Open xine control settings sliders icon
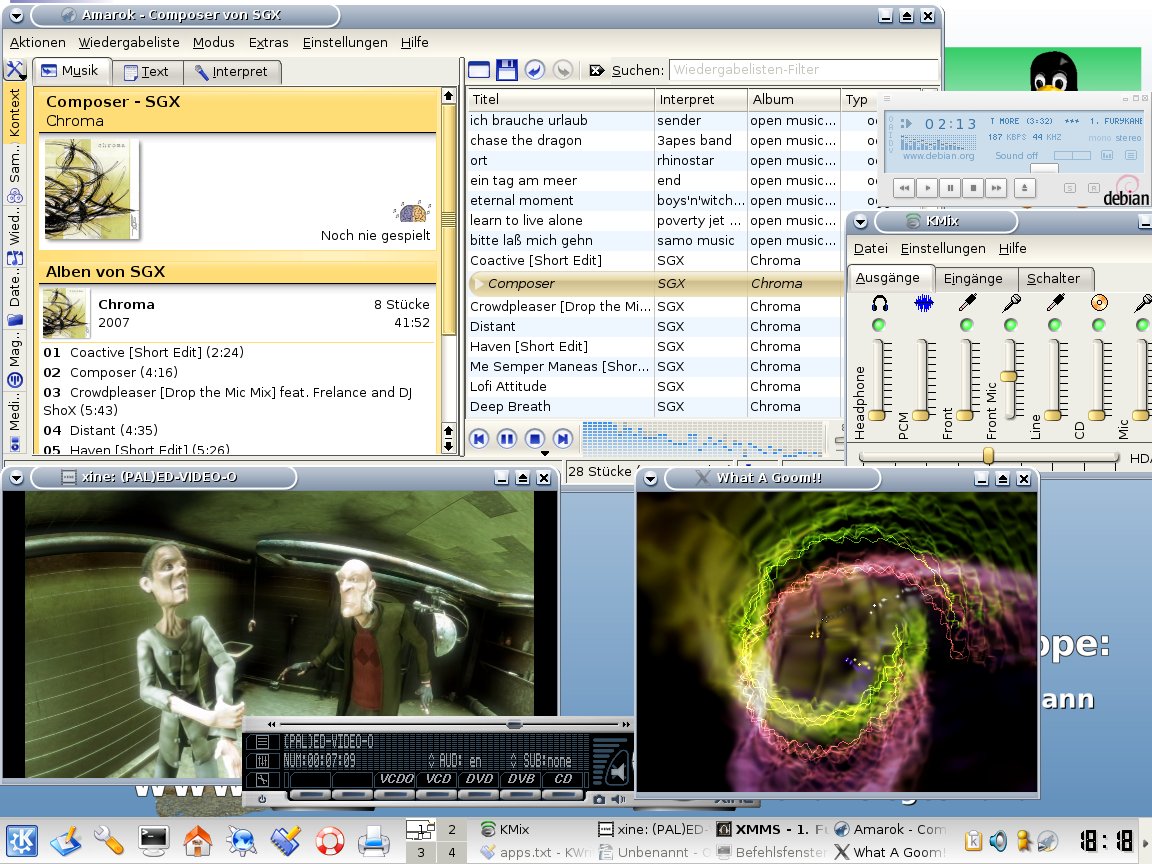 pos(262,761)
